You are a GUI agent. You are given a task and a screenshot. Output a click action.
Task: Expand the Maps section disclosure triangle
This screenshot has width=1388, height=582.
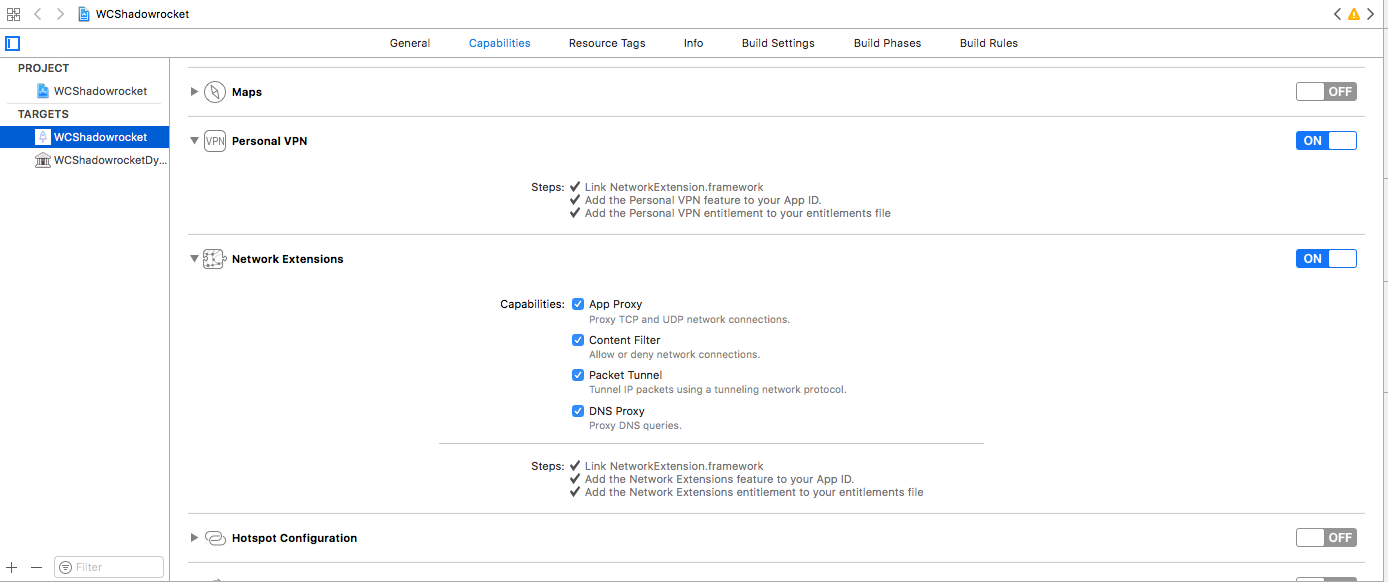(194, 92)
